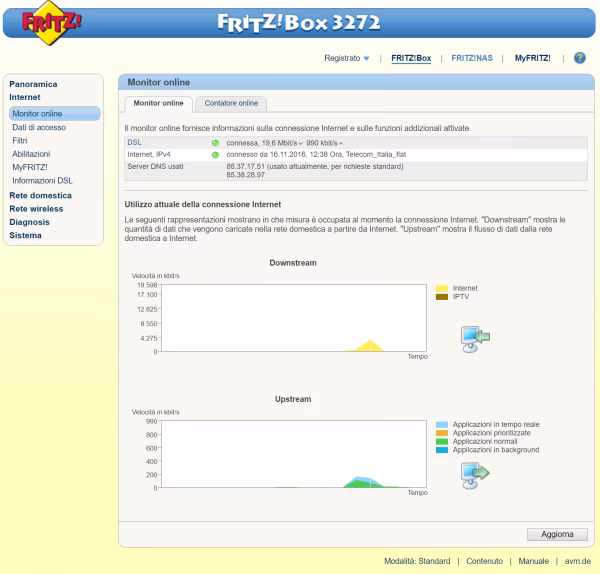Click the Applicazioni in tempo reale swatch

[x=442, y=425]
